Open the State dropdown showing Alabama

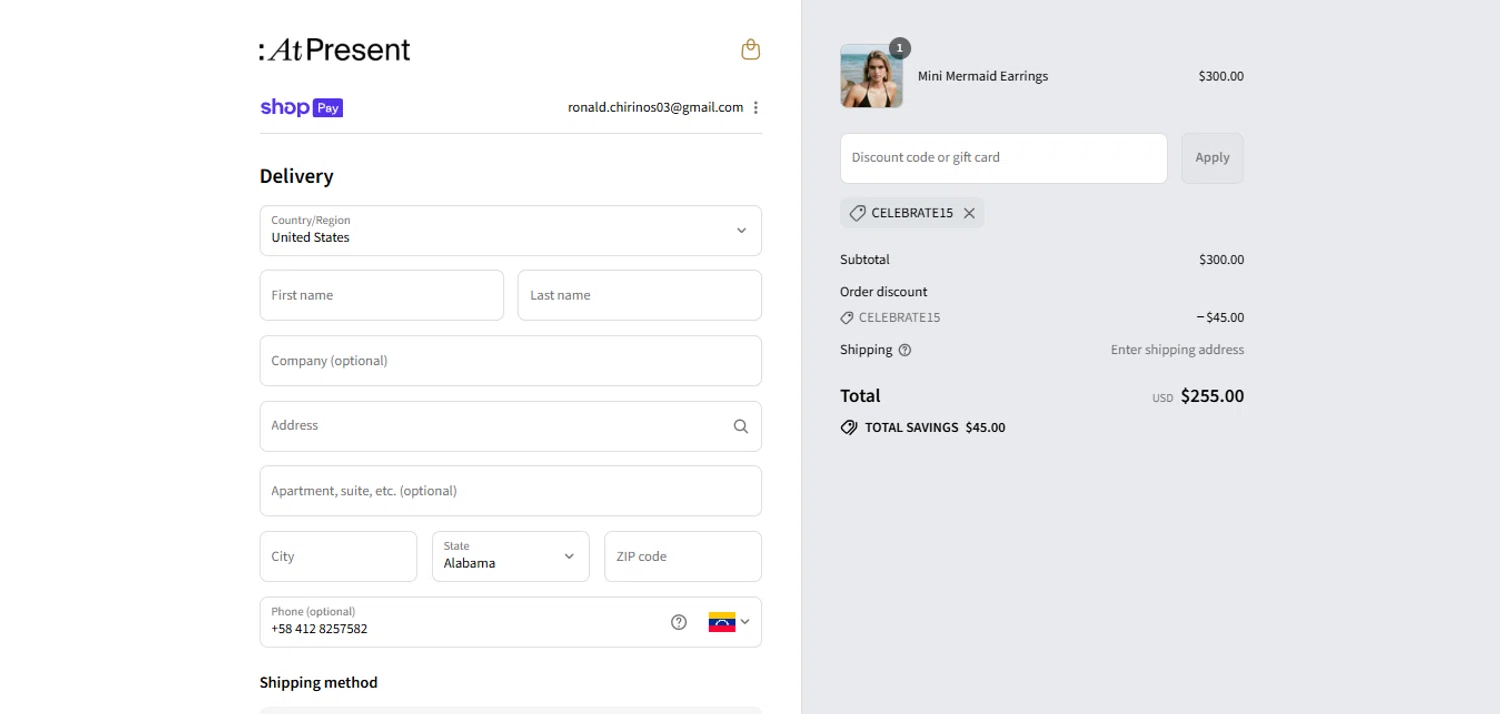coord(510,556)
